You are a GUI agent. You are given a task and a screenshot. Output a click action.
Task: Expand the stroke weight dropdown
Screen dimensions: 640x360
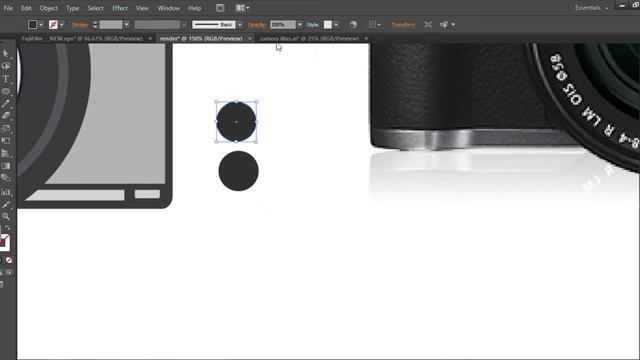[127, 25]
